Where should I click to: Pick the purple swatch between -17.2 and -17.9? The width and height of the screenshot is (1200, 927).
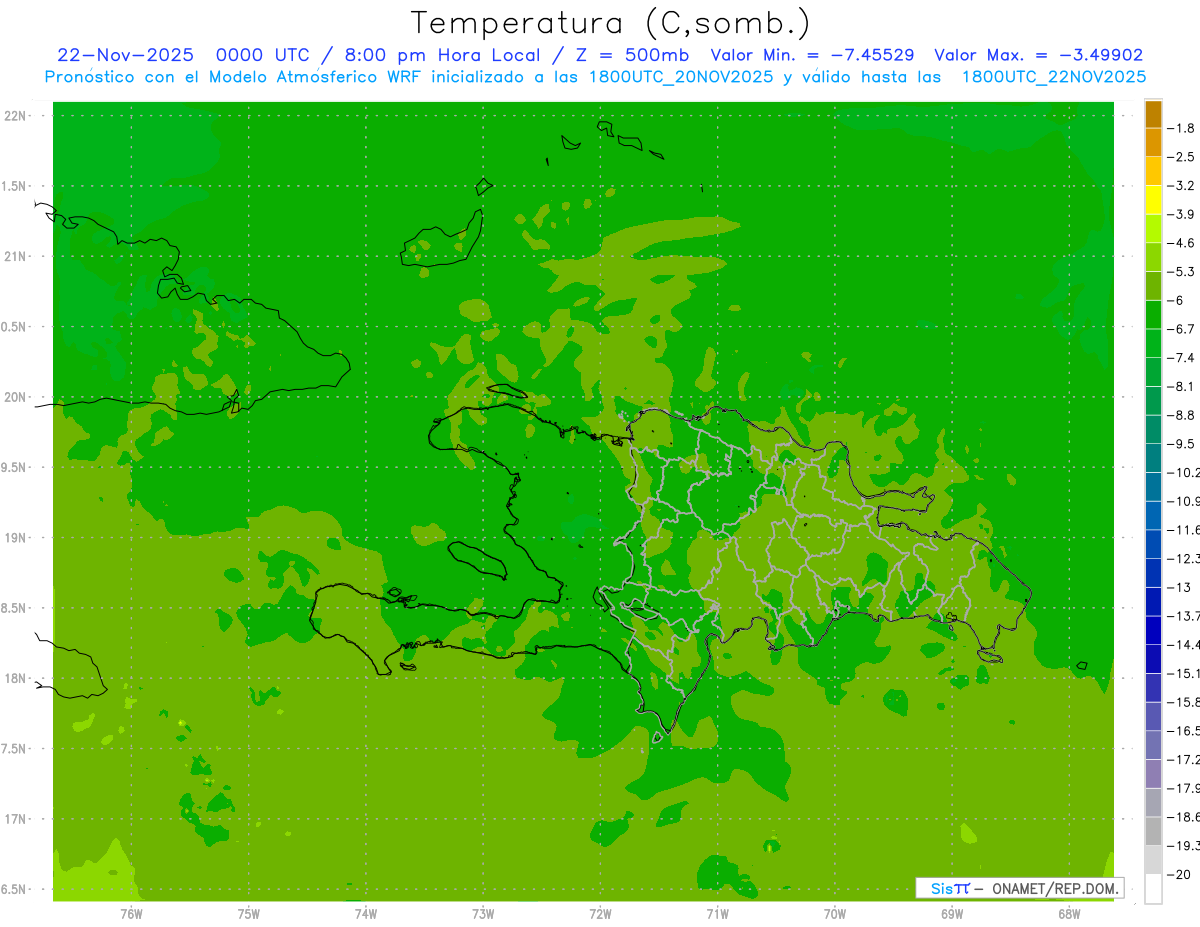tap(1153, 774)
